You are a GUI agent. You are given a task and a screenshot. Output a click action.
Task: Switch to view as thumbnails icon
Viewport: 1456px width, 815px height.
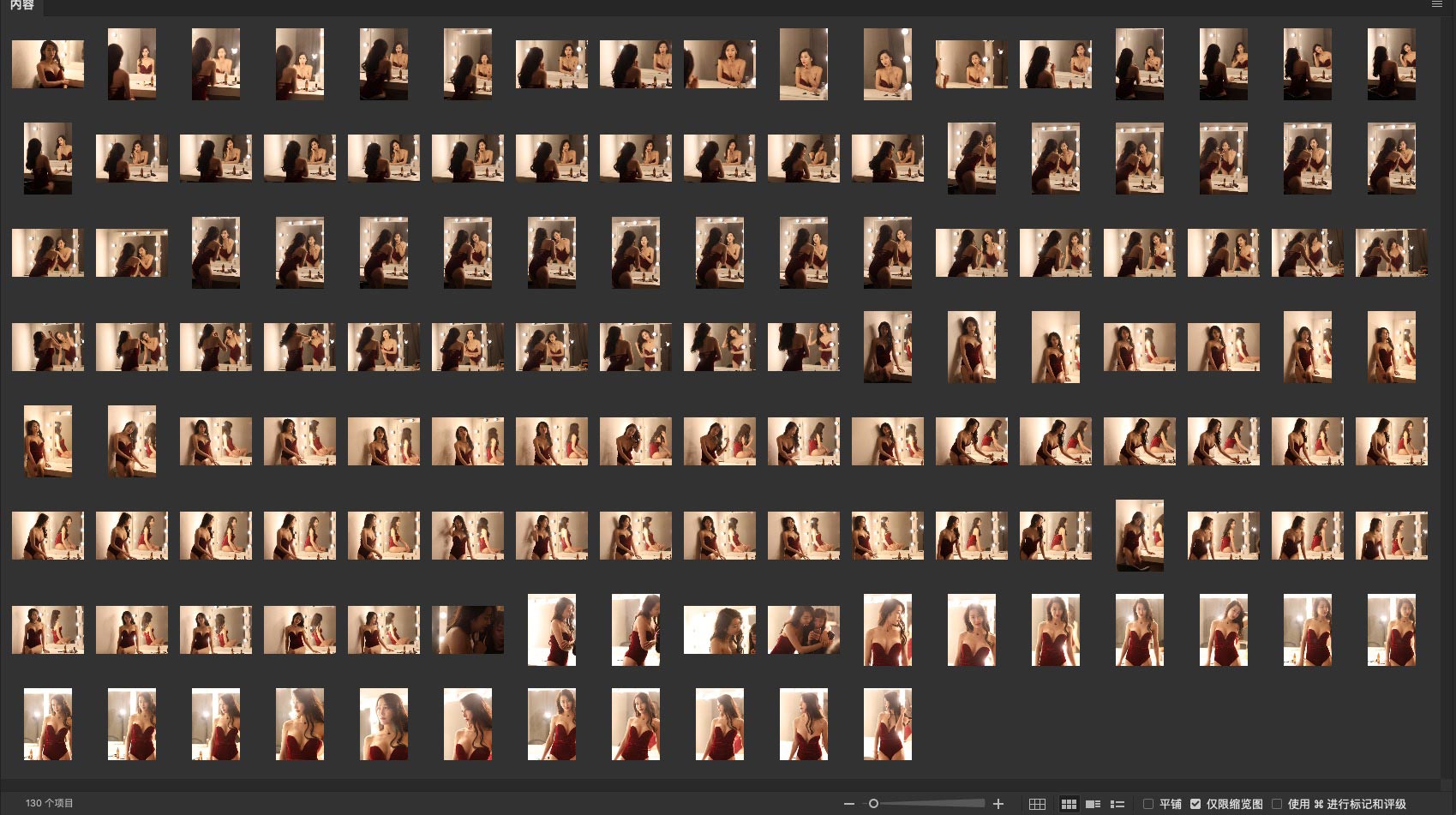(x=1069, y=804)
